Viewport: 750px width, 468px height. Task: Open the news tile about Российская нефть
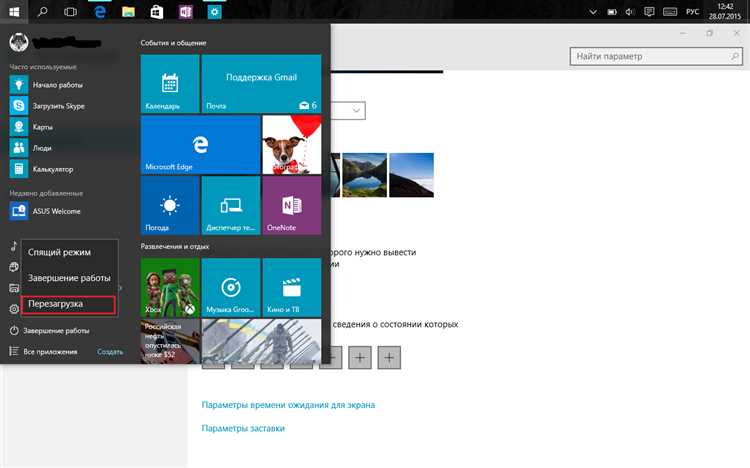click(x=170, y=341)
